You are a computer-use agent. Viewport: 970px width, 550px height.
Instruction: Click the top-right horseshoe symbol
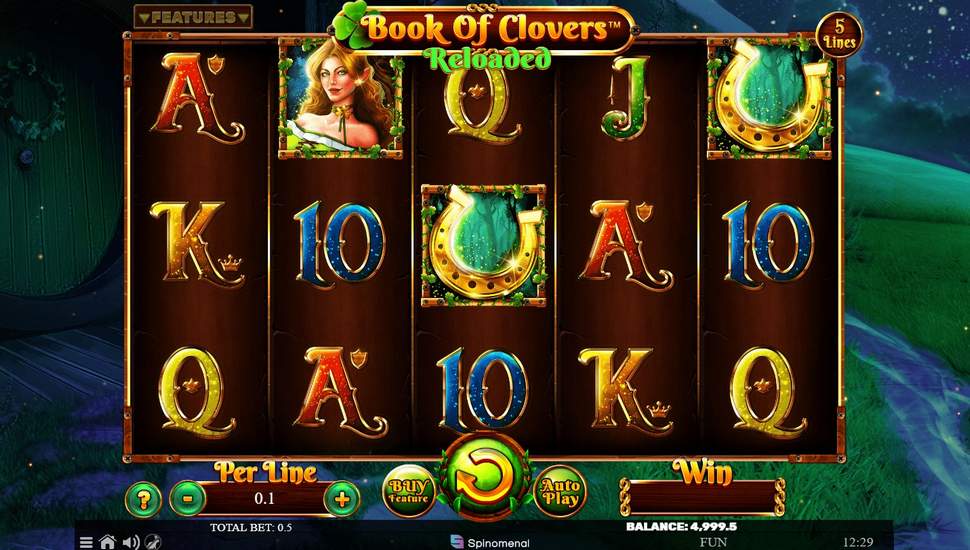(769, 98)
